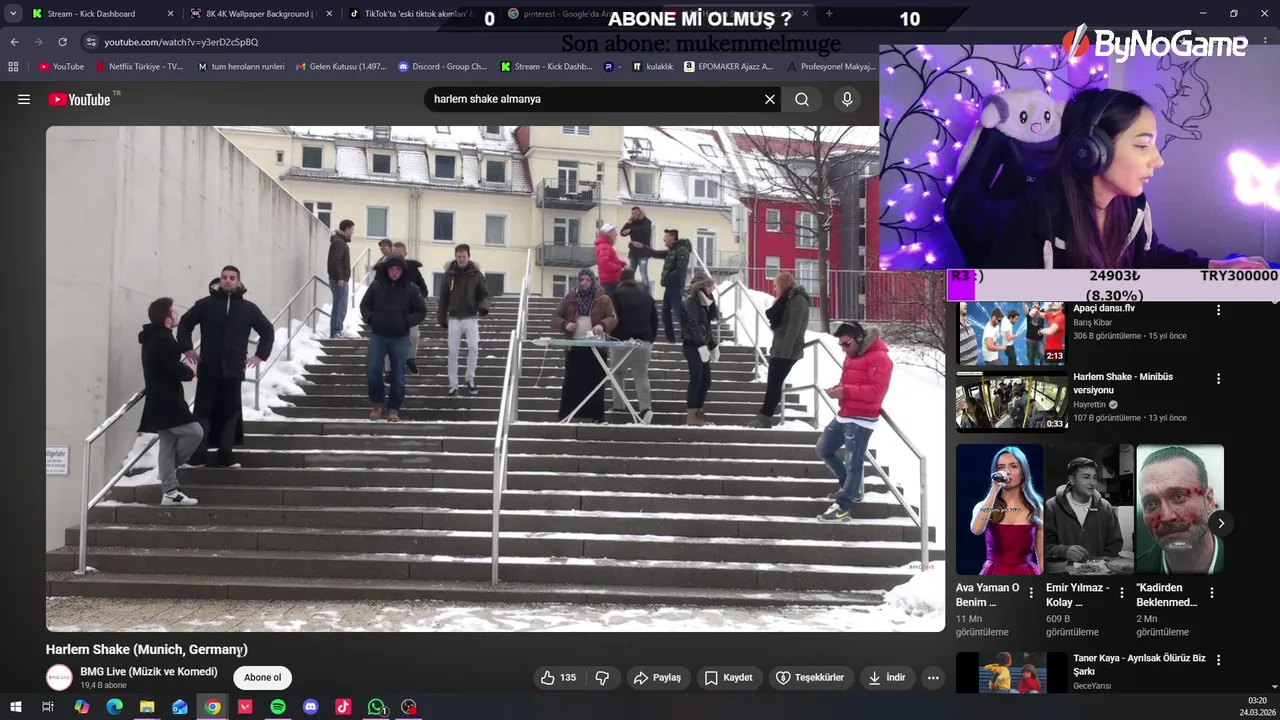Image resolution: width=1280 pixels, height=720 pixels.
Task: Open YouTube bookmark
Action: pos(61,67)
